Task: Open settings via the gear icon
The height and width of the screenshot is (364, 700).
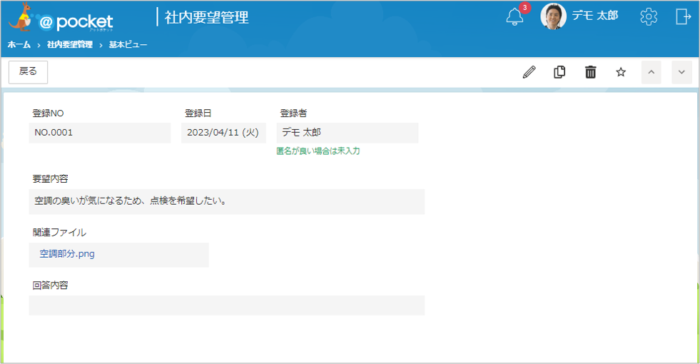Action: click(x=648, y=17)
